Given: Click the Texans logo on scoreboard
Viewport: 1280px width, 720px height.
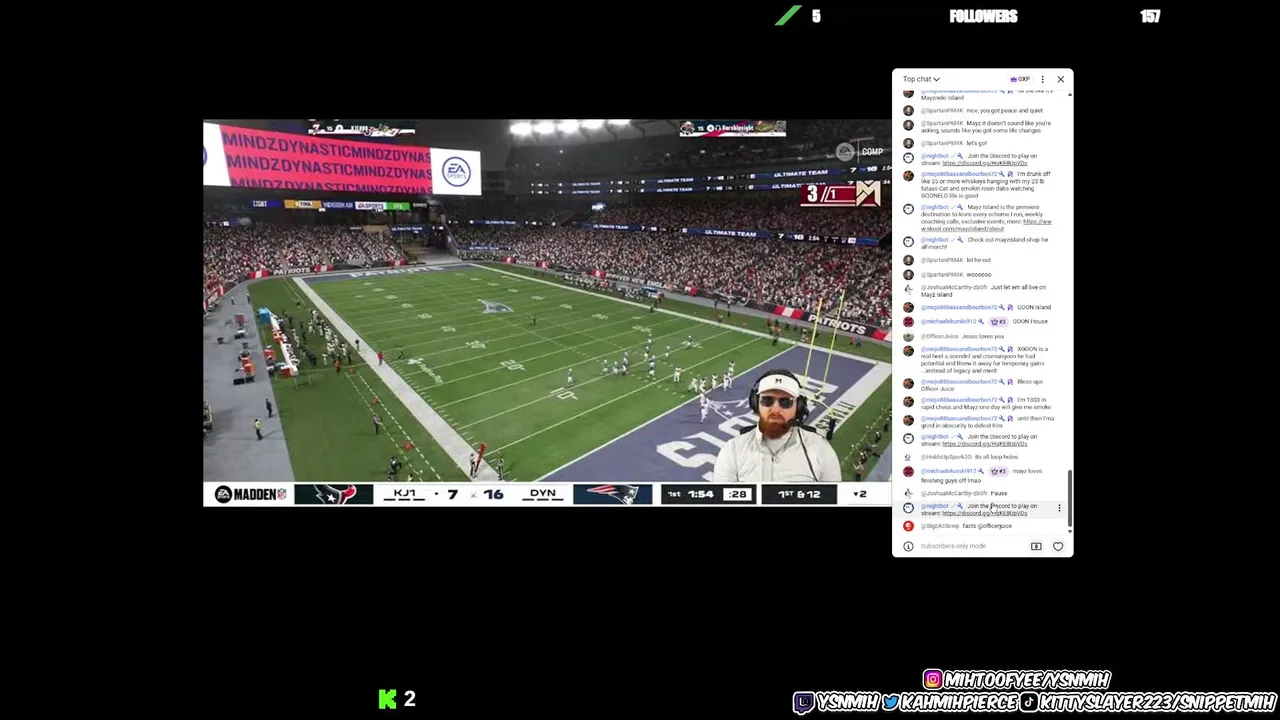Looking at the screenshot, I should pyautogui.click(x=333, y=494).
